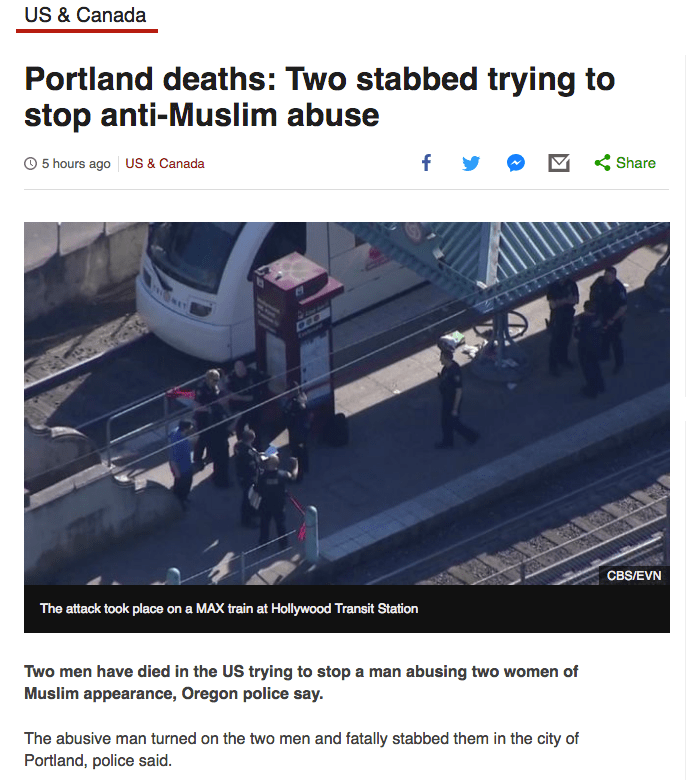Viewport: 686px width, 780px height.
Task: Share article on Facebook
Action: 426,163
